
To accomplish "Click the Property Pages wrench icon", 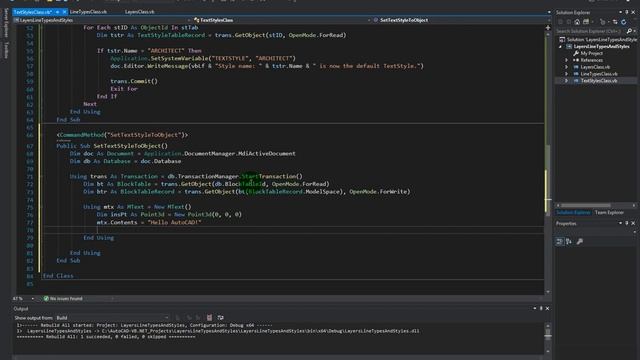I will [580, 242].
